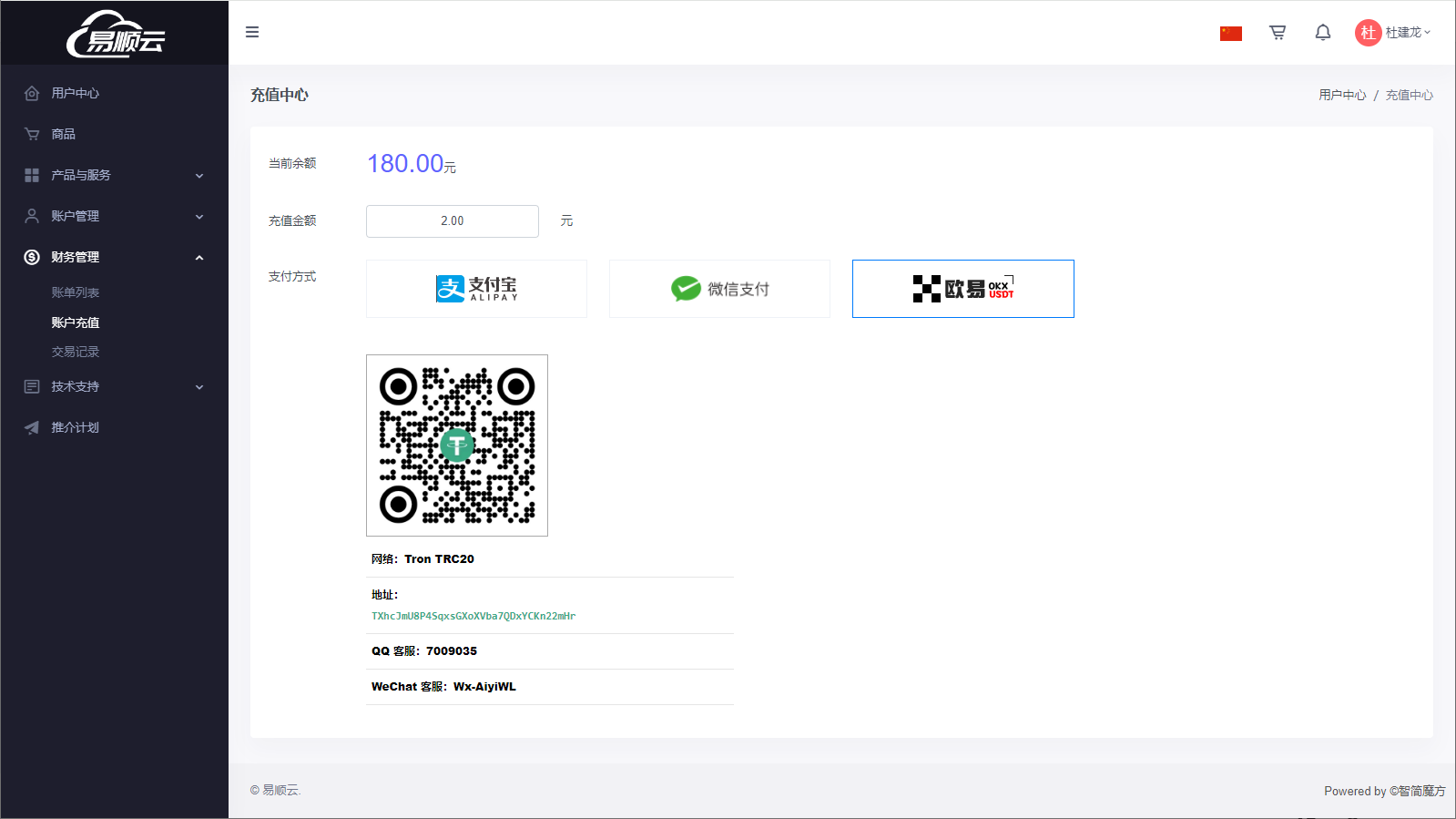Viewport: 1456px width, 819px height.
Task: Select 欧易 OKX USDT payment method
Action: (x=963, y=289)
